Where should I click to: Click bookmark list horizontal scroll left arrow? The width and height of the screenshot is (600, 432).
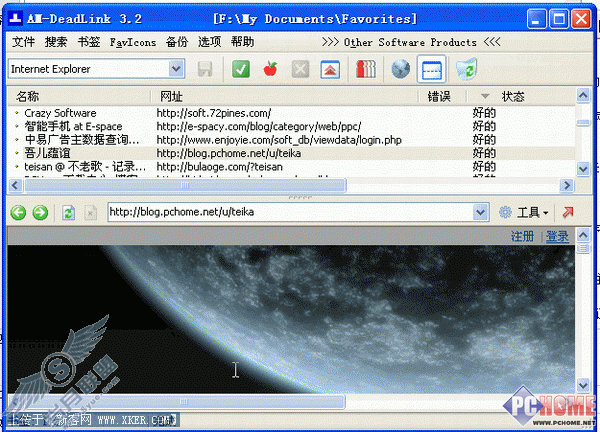tap(15, 186)
